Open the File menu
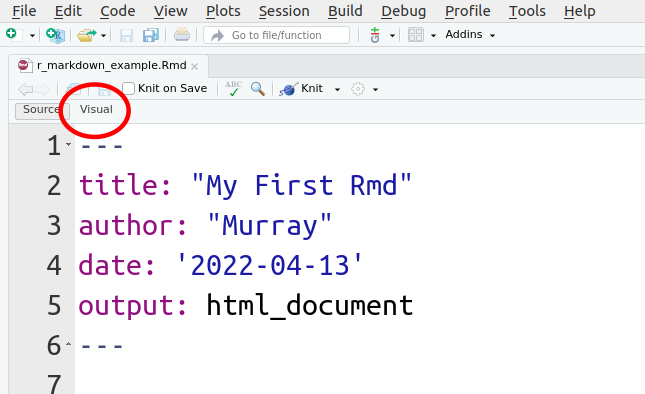The height and width of the screenshot is (394, 645). click(24, 11)
